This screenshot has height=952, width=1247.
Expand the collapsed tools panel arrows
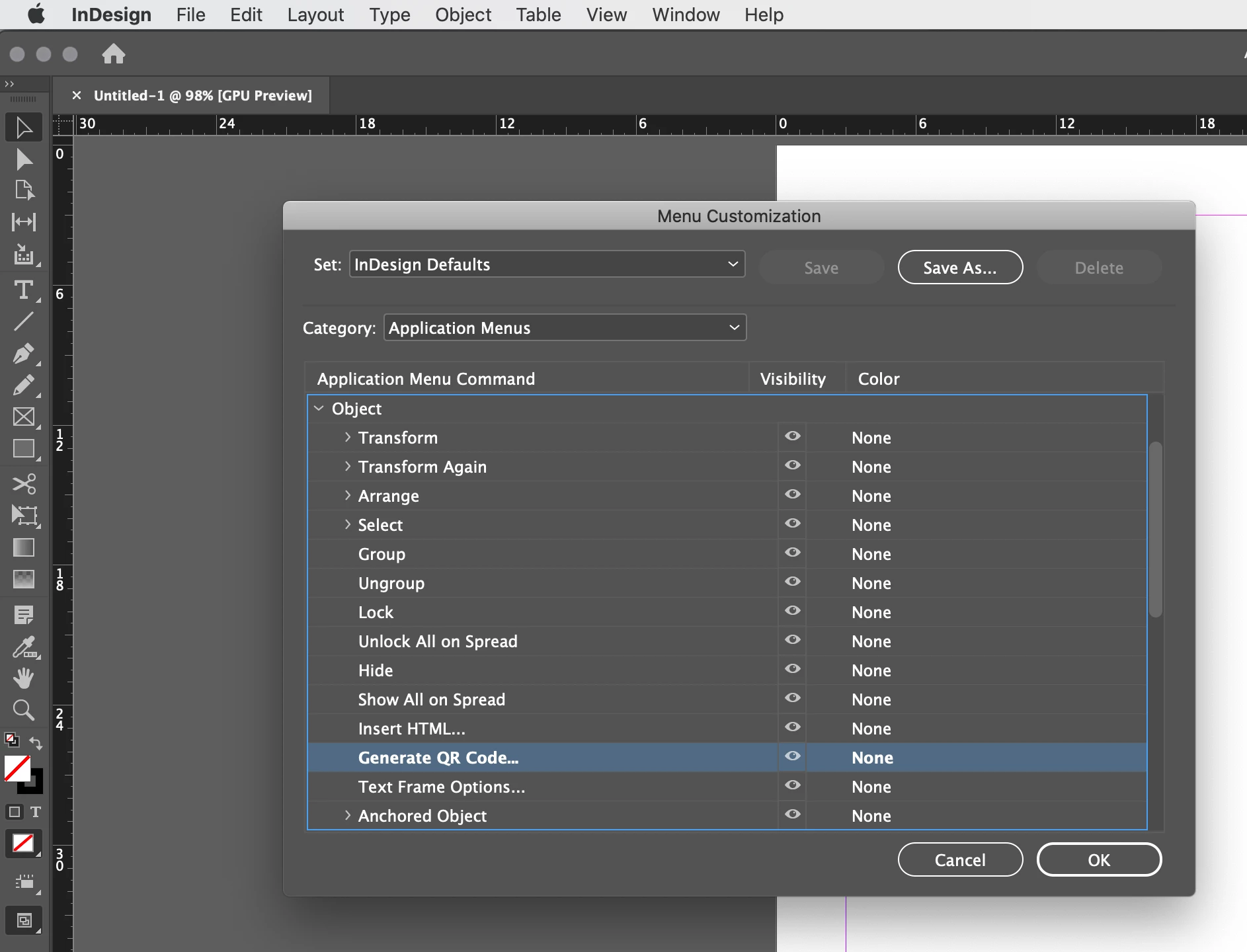pos(9,84)
